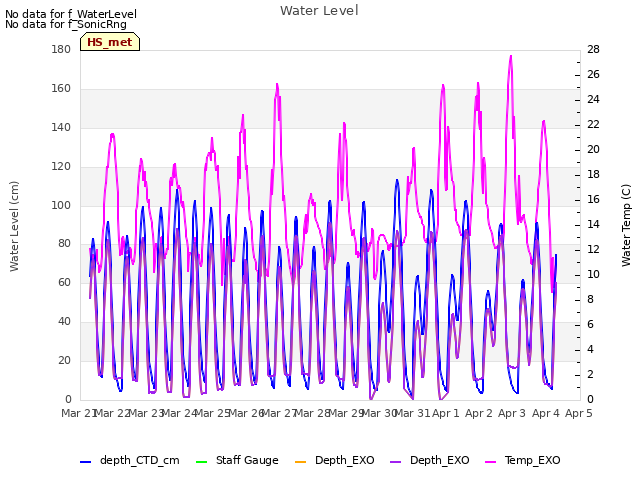Click the blue depth_CTD_cm legend swatch
640x480 pixels.
coord(85,462)
